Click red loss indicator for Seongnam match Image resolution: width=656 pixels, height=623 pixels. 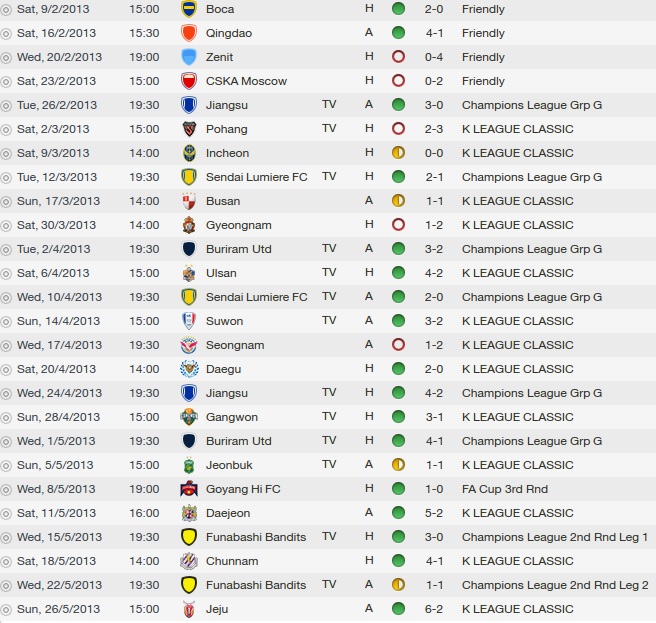point(398,345)
